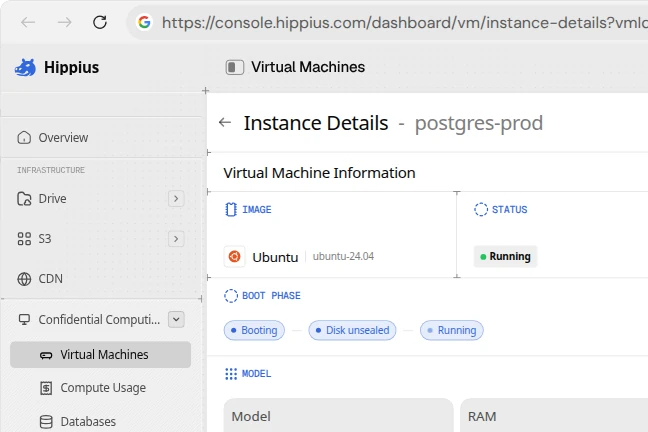The height and width of the screenshot is (432, 648).
Task: Click the Running boot phase pill
Action: (x=451, y=330)
